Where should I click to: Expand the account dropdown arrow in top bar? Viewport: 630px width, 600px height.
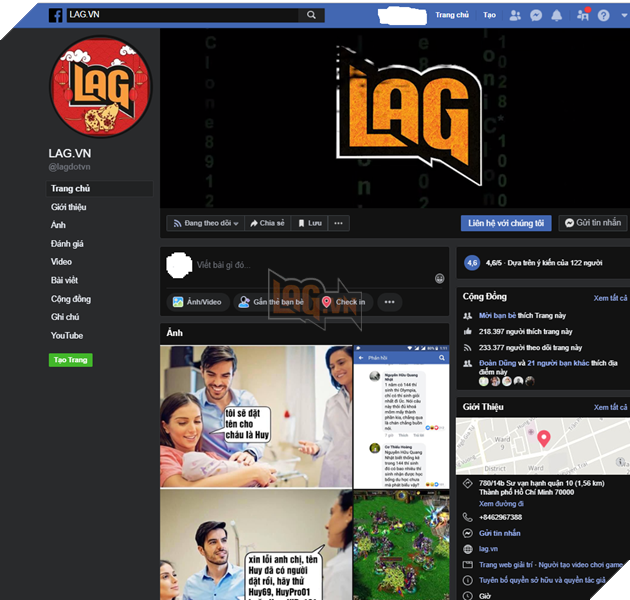click(624, 15)
